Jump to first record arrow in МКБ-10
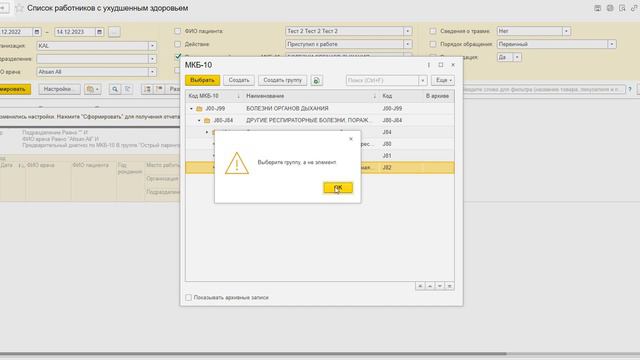The height and width of the screenshot is (360, 640). coord(420,286)
